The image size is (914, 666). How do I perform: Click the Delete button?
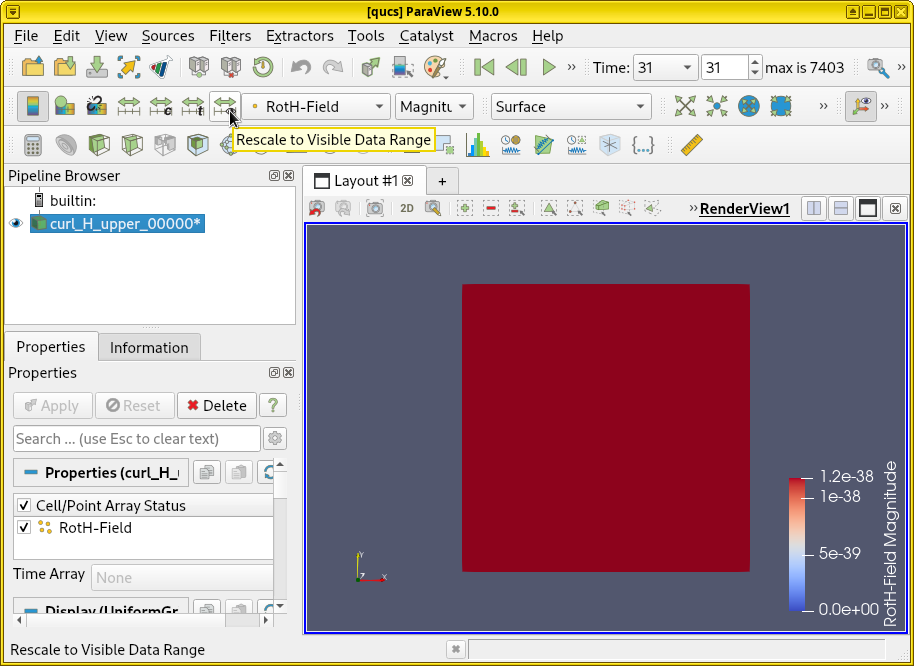tap(217, 405)
